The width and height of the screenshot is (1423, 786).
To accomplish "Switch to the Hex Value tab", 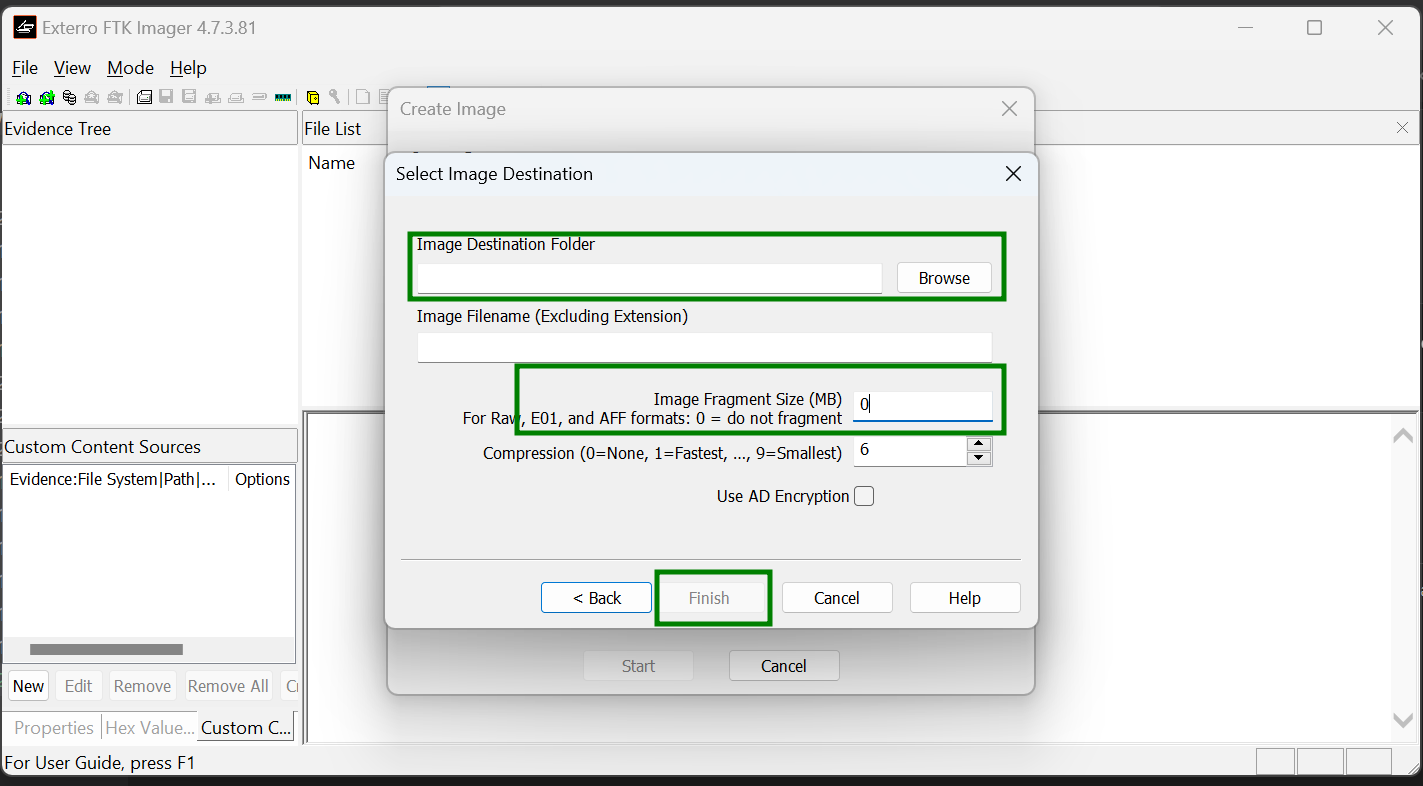I will click(x=150, y=728).
